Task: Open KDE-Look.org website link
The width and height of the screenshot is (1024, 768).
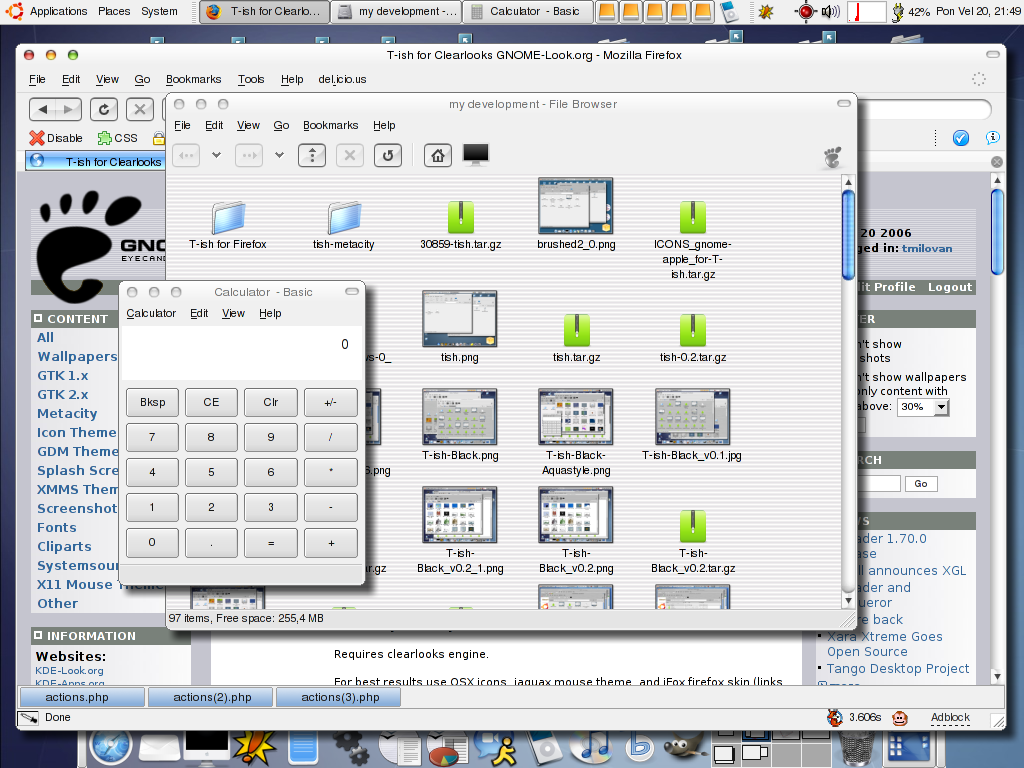Action: pyautogui.click(x=69, y=671)
